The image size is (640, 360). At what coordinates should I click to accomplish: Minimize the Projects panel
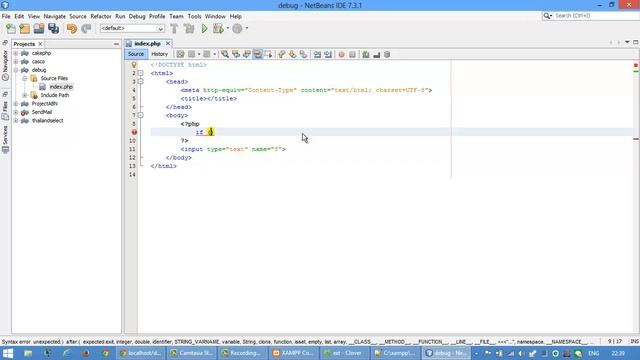coord(116,44)
